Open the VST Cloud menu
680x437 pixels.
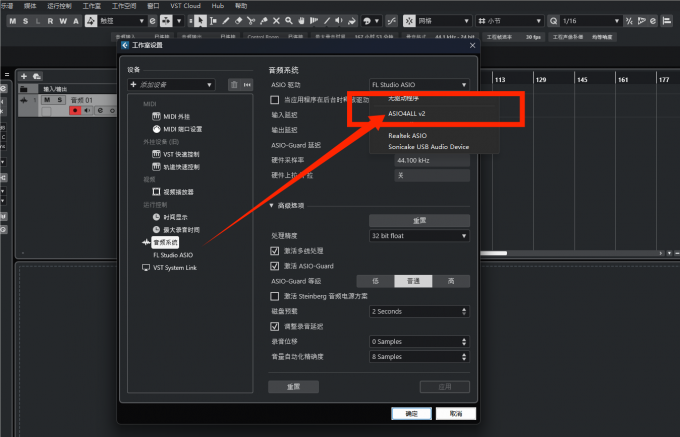click(185, 6)
